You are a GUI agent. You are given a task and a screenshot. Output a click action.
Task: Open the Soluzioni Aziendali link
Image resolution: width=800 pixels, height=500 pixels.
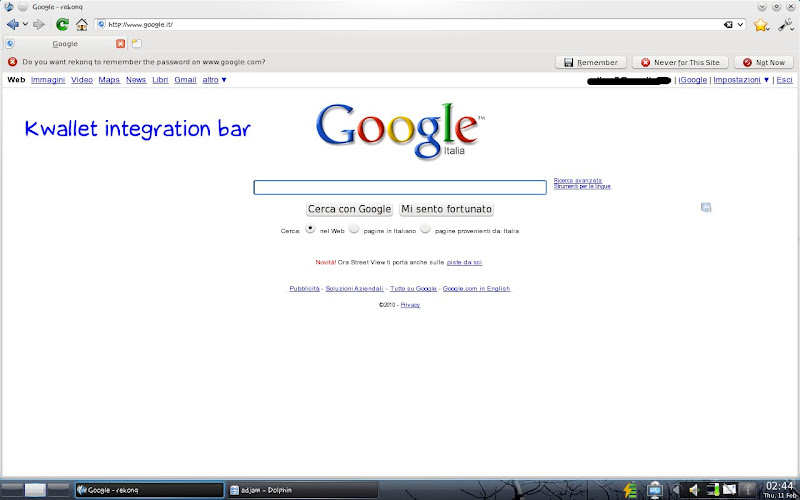[355, 289]
